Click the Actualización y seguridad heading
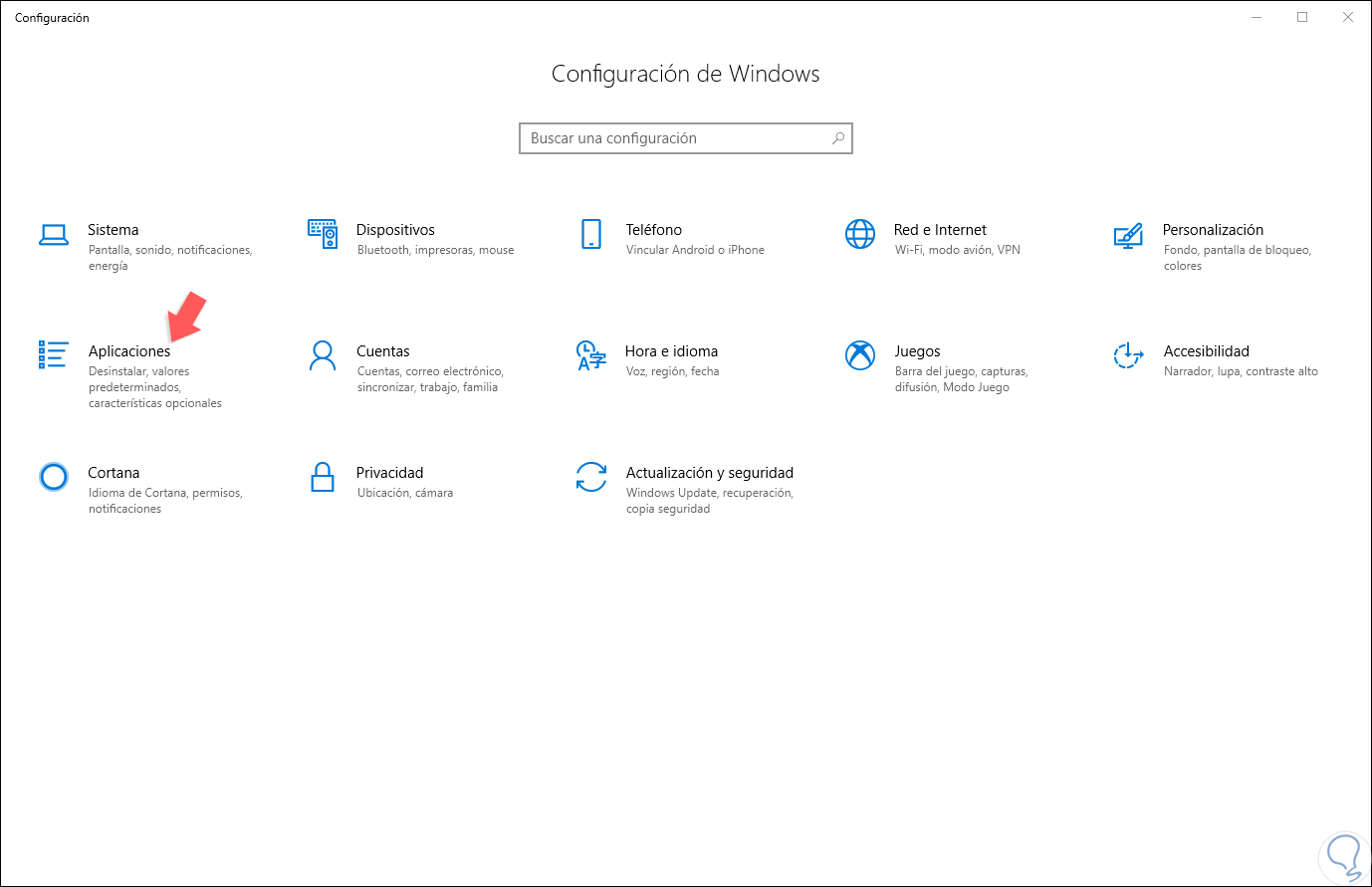The height and width of the screenshot is (887, 1372). 710,473
